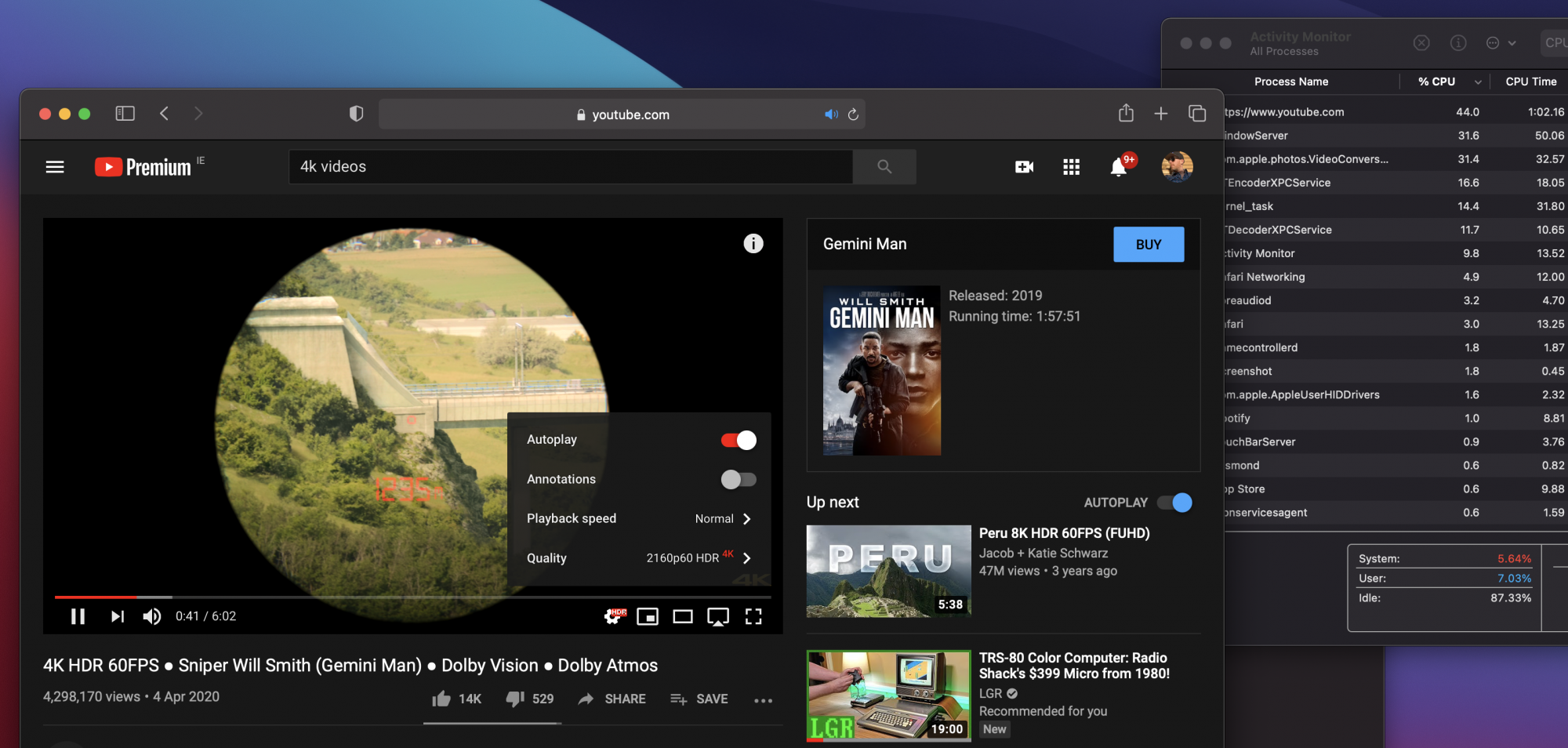The width and height of the screenshot is (1568, 748).
Task: Pause the video
Action: click(78, 616)
